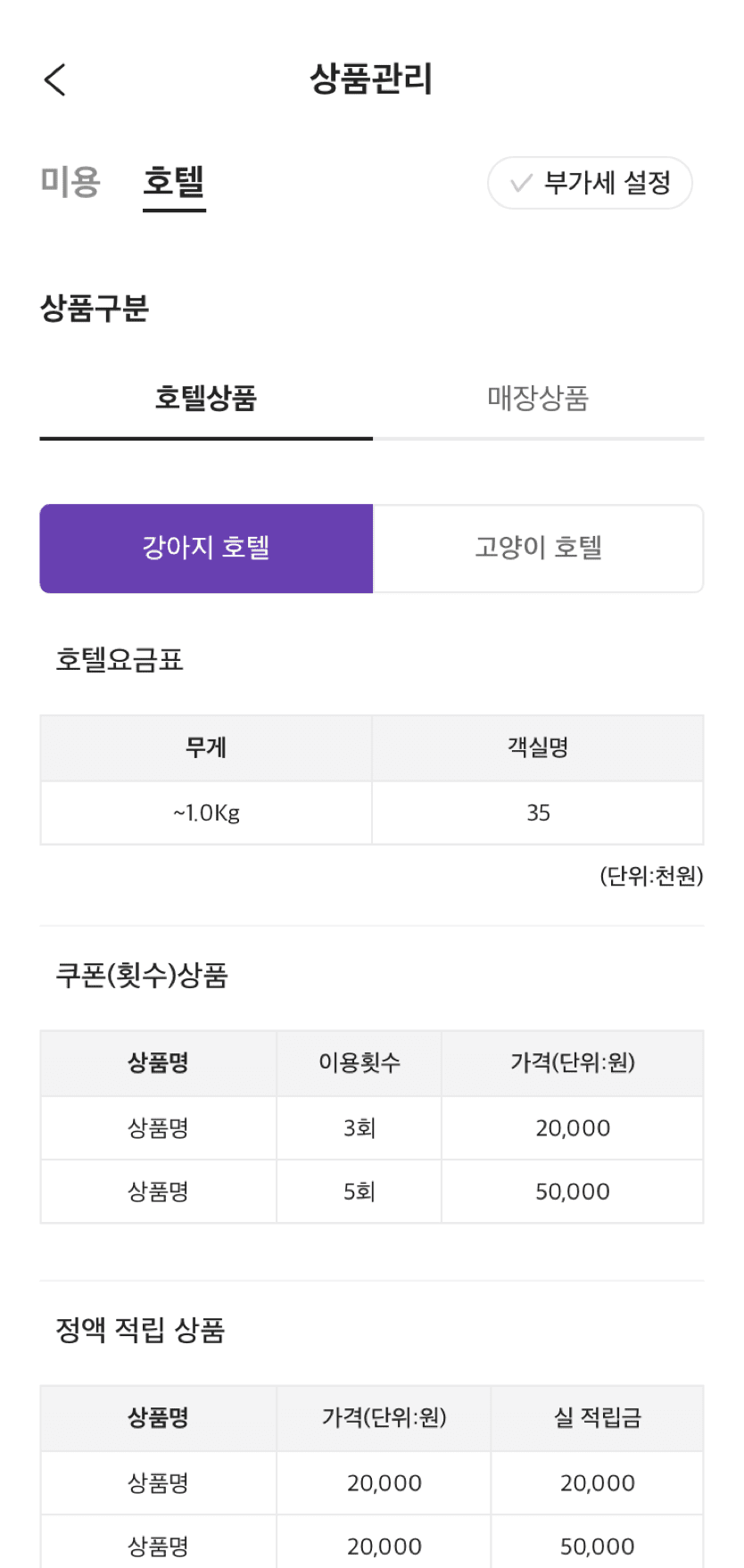The image size is (744, 1568).
Task: Go back with the left arrow icon
Action: coord(55,79)
